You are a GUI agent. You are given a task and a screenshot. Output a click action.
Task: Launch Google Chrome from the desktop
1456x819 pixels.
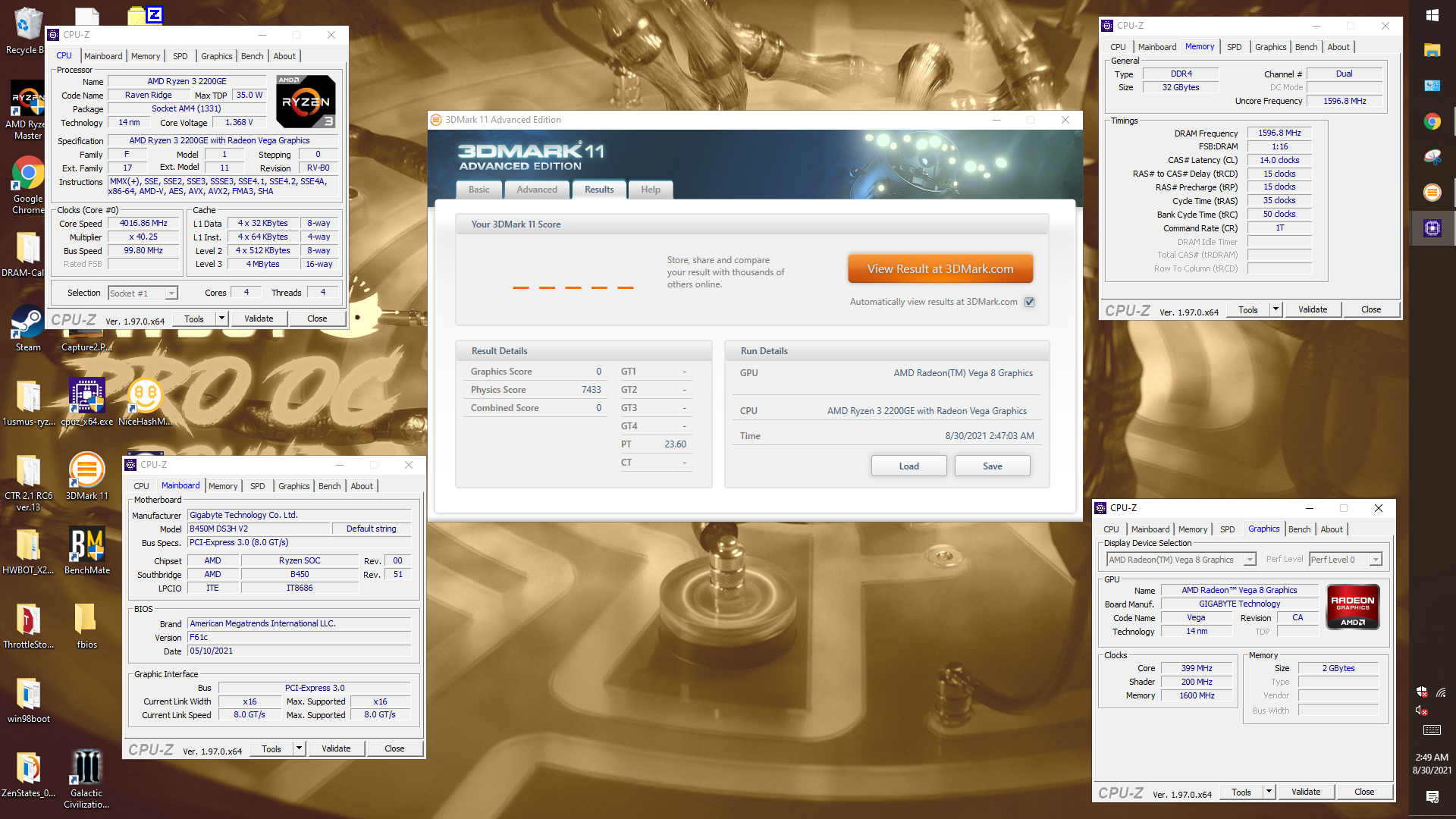pos(27,184)
